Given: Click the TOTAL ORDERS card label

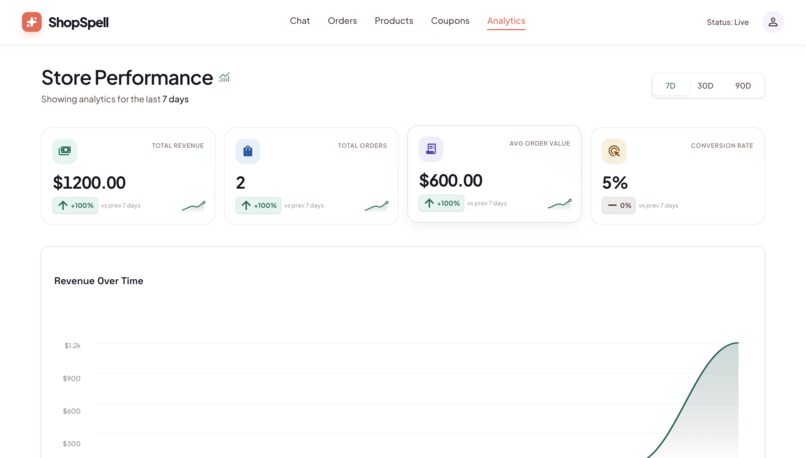Looking at the screenshot, I should (362, 145).
